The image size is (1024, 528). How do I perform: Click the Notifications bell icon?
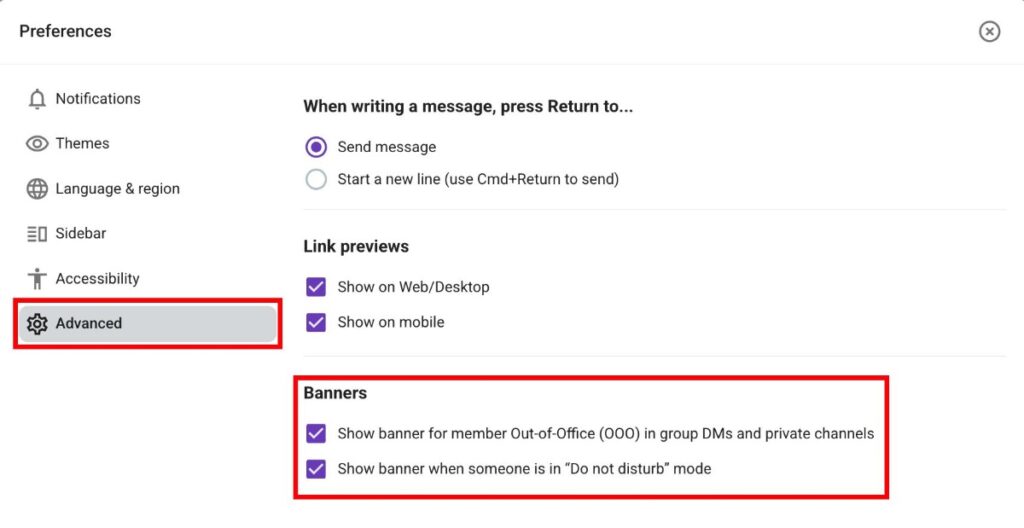(x=37, y=99)
